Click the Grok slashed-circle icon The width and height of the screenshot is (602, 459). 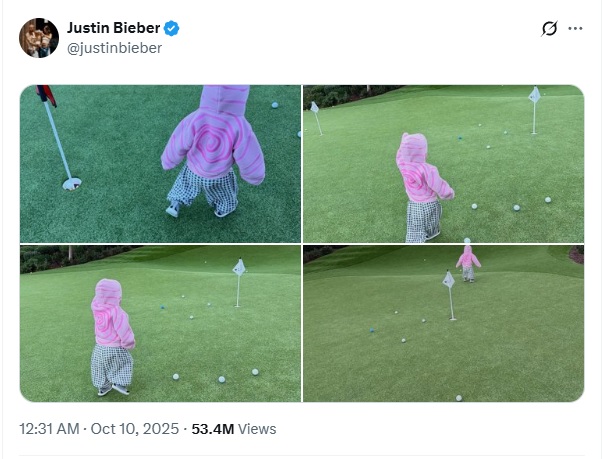click(549, 29)
